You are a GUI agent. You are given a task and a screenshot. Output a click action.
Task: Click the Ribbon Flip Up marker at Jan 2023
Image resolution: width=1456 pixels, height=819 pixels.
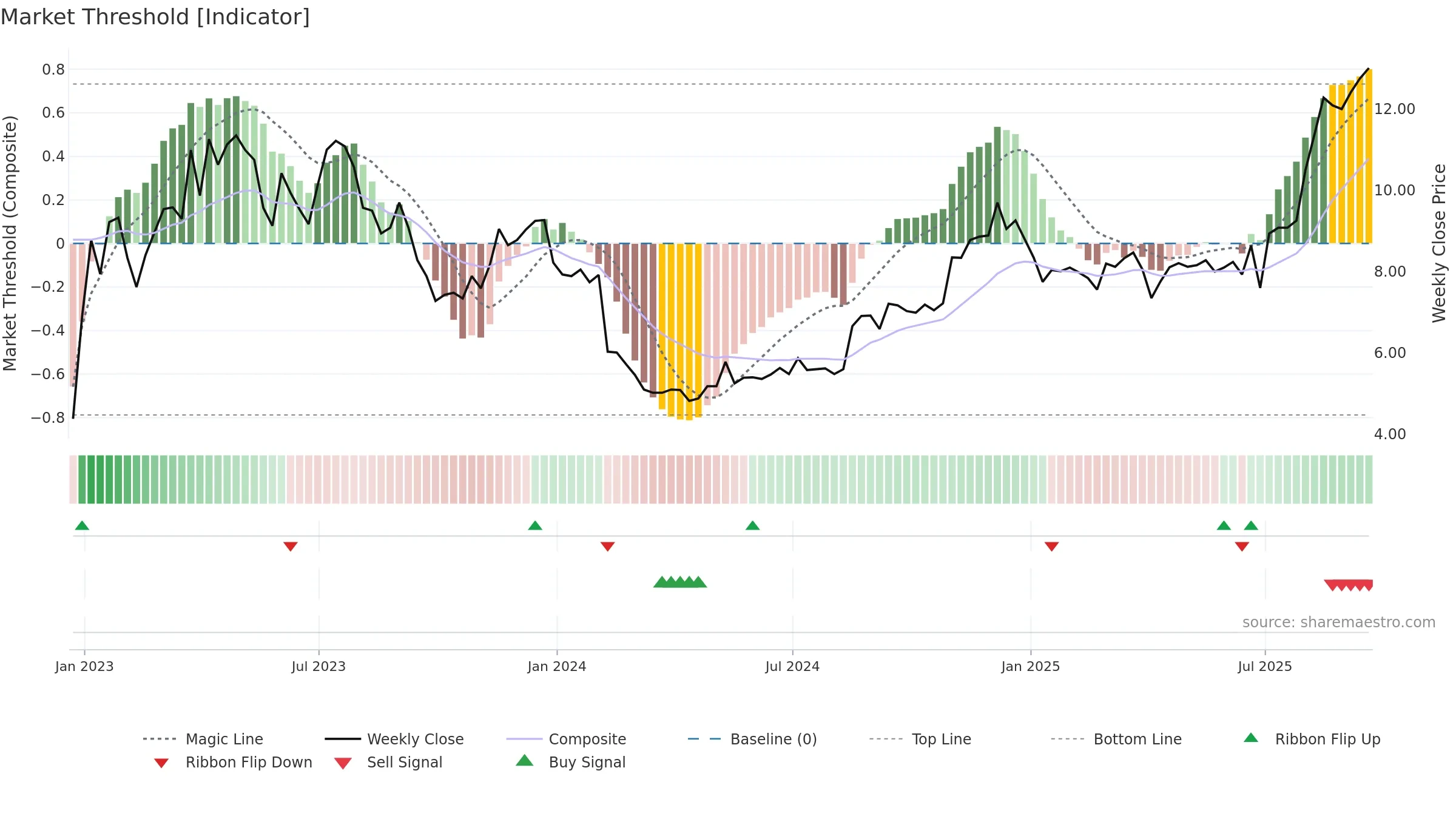[x=82, y=525]
